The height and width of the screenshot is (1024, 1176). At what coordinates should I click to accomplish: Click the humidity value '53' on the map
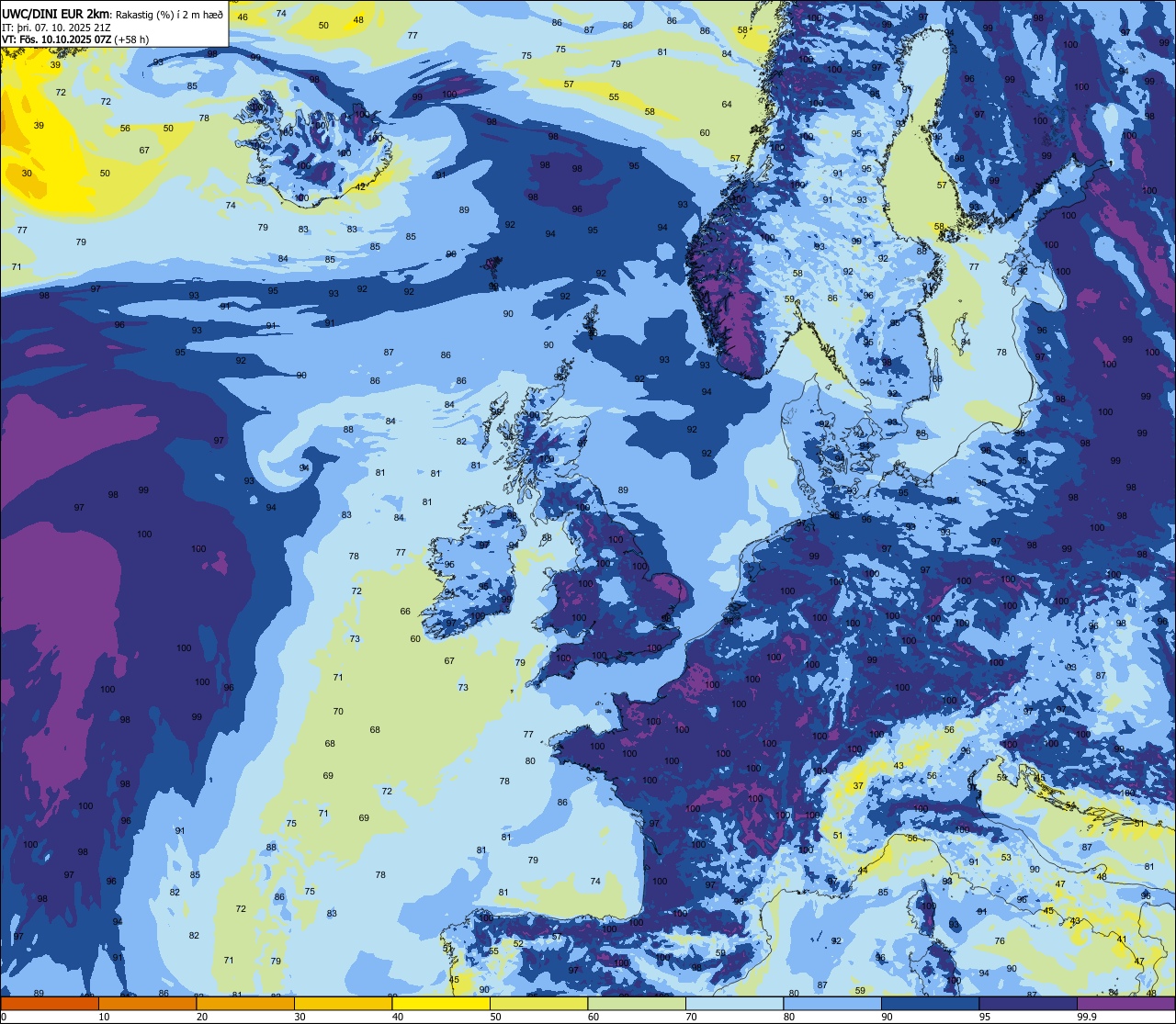[x=1006, y=857]
